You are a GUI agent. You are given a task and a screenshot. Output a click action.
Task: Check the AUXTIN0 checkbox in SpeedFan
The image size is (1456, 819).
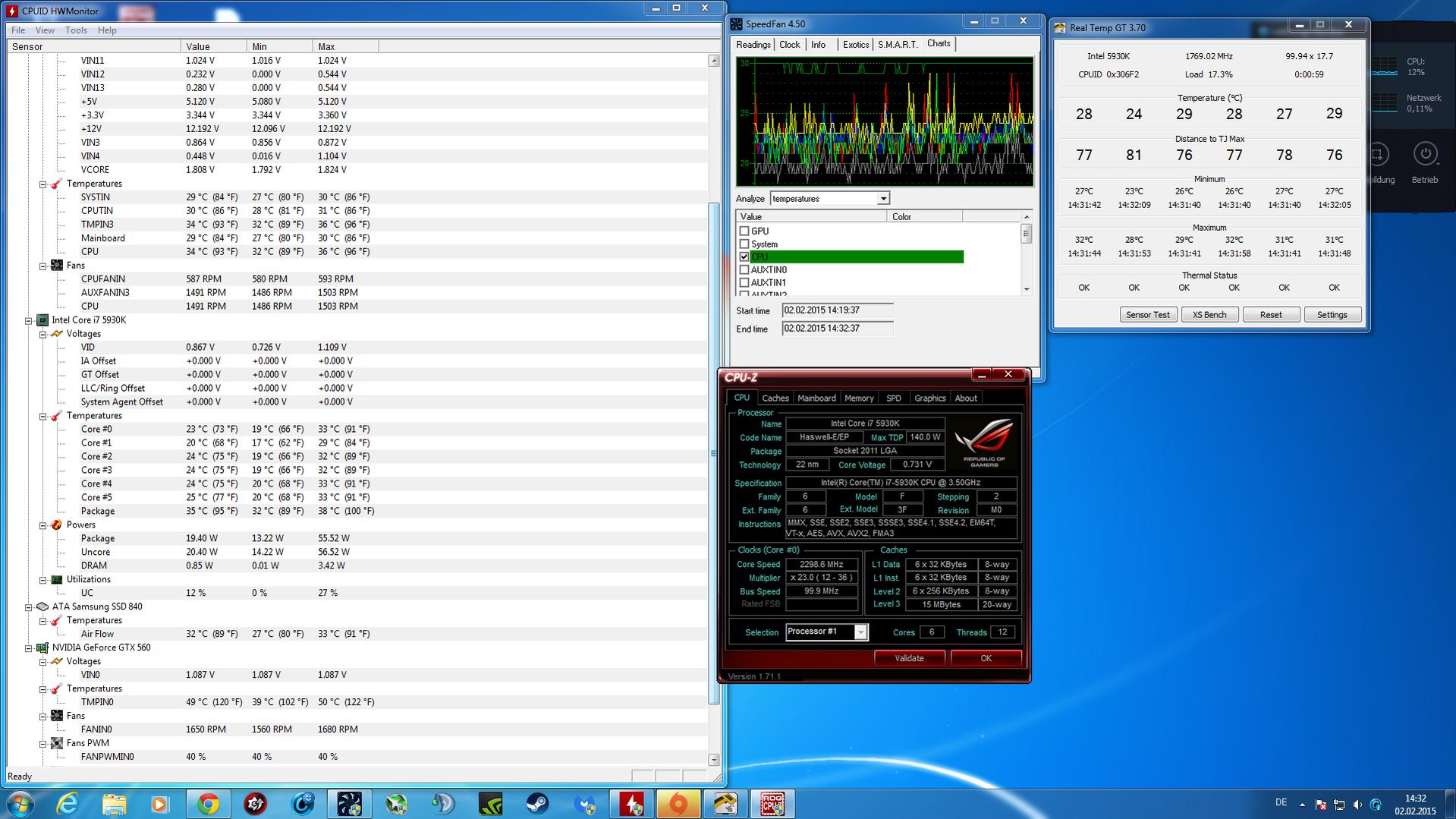[744, 269]
